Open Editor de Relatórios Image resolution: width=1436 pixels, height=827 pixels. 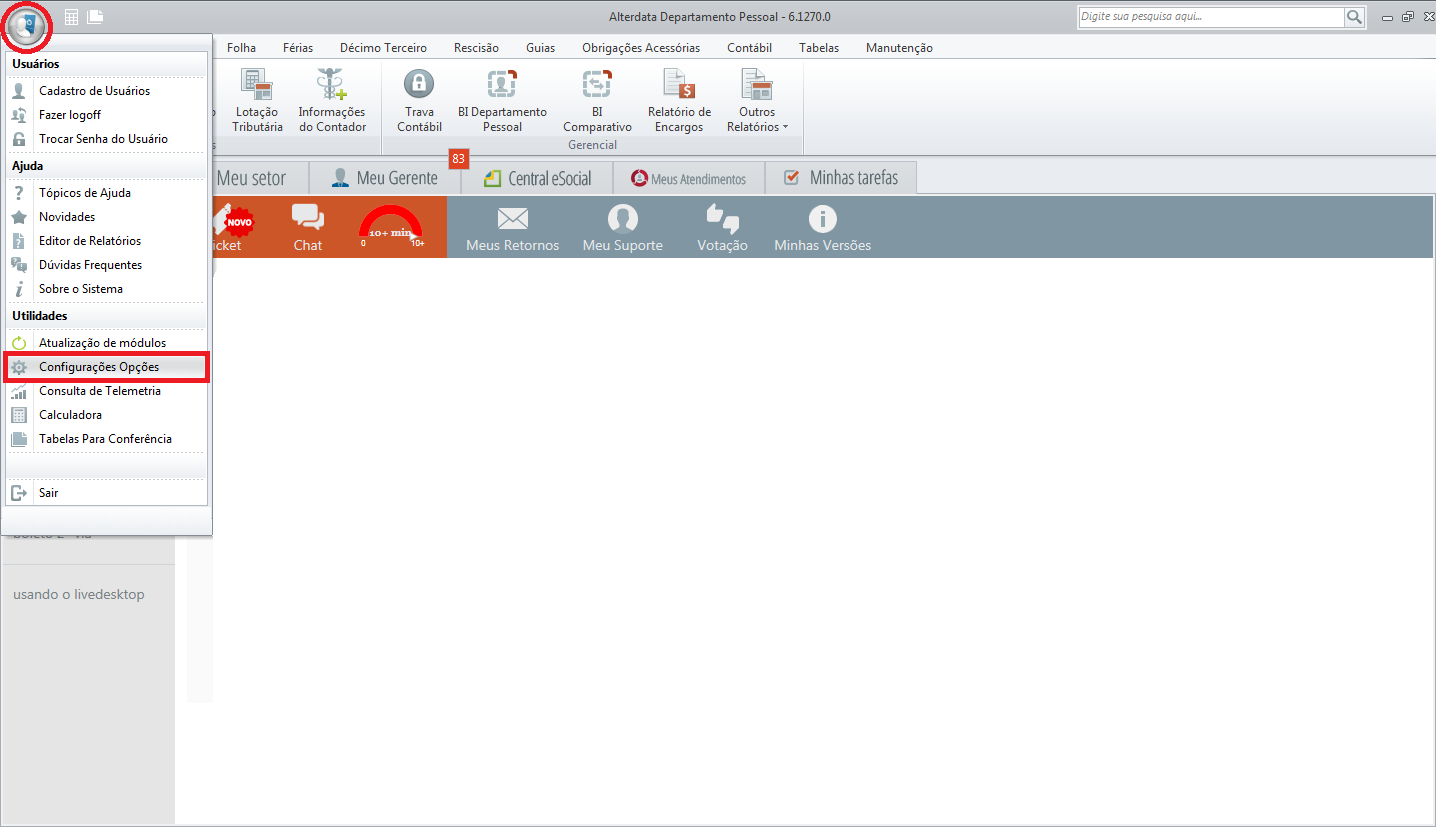[x=106, y=241]
